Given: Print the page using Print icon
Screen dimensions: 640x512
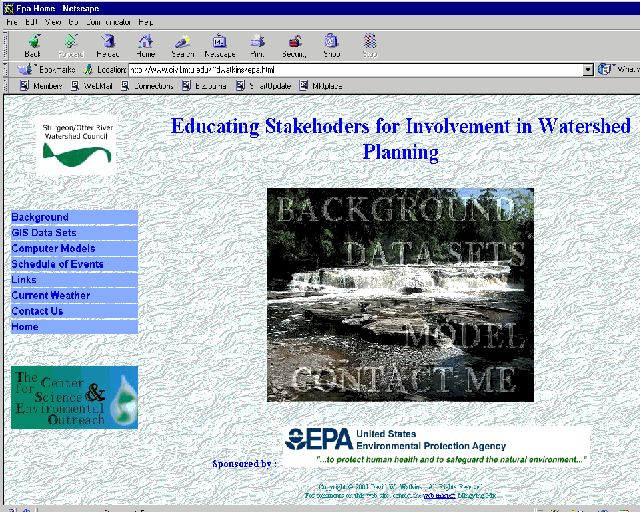Looking at the screenshot, I should (x=257, y=45).
